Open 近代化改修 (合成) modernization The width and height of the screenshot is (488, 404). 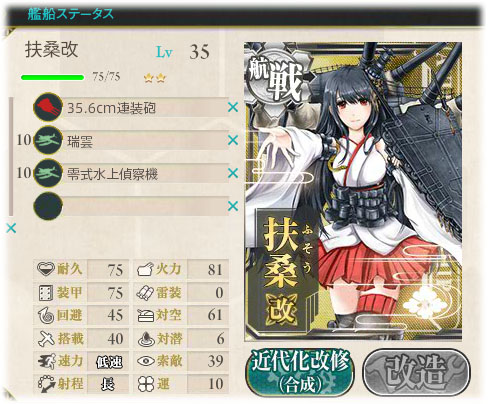coord(300,372)
